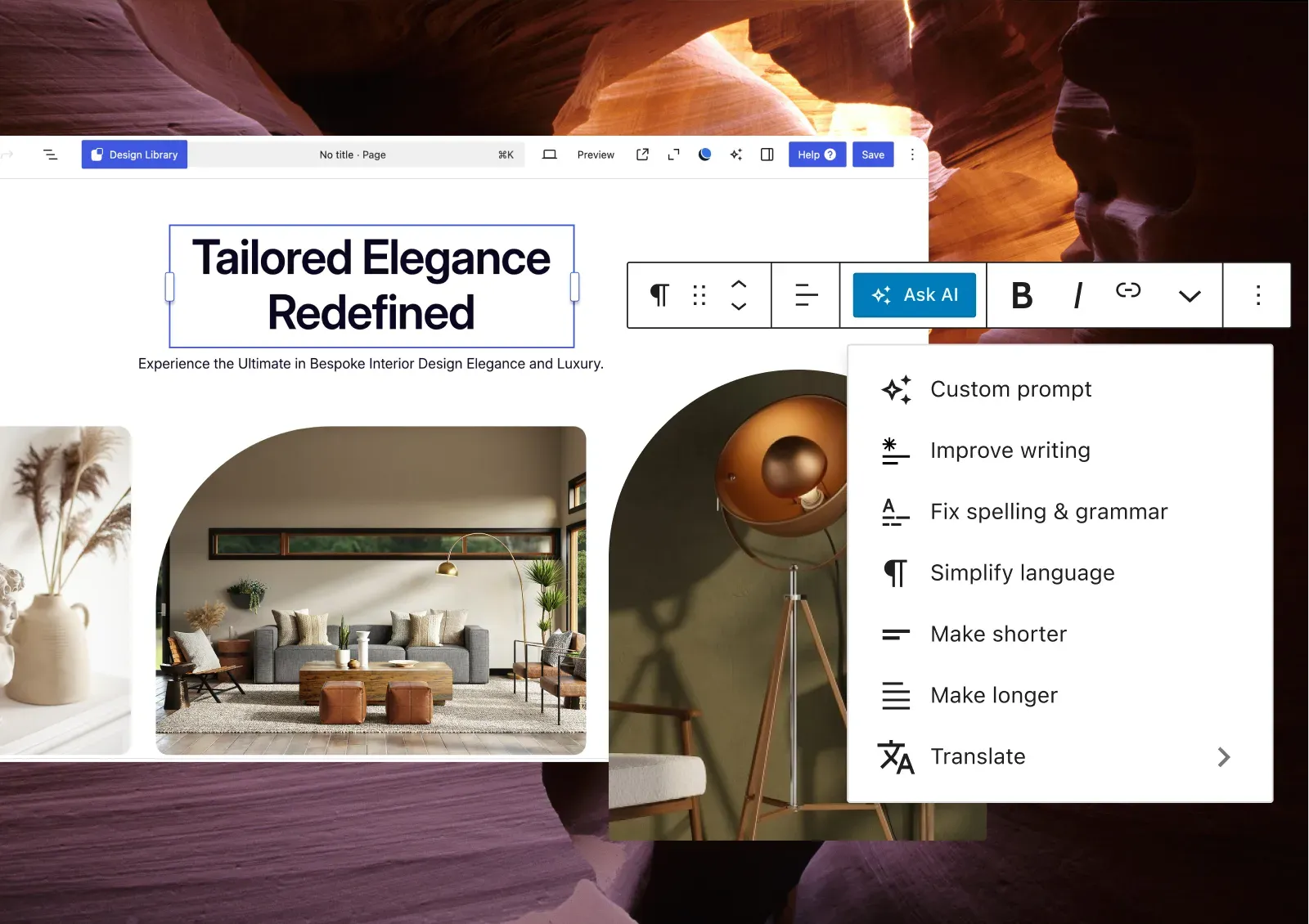This screenshot has height=924, width=1309.
Task: Open block options three-dot menu
Action: 1257,295
